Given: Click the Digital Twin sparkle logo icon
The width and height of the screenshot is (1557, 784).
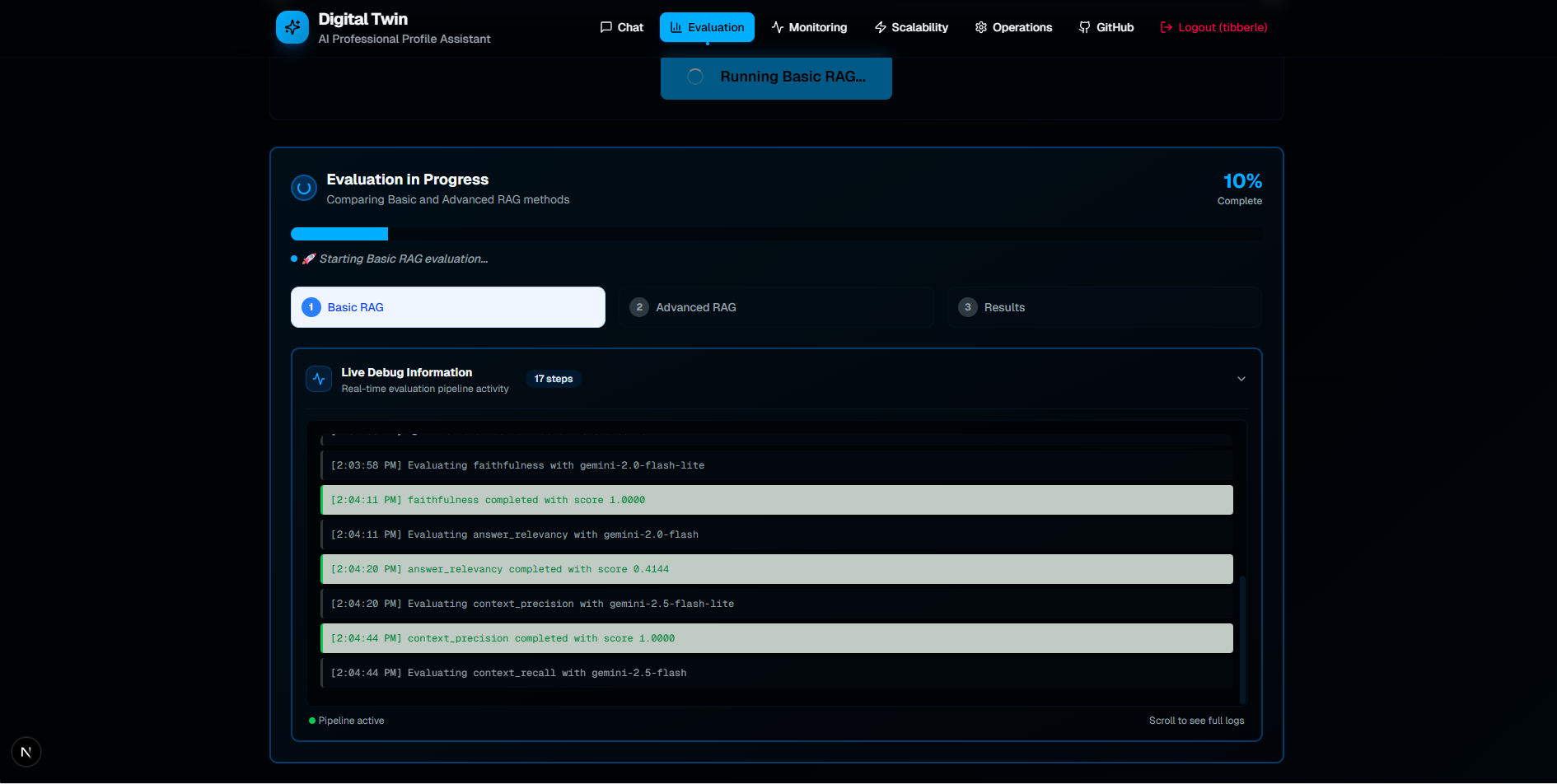Looking at the screenshot, I should 292,27.
